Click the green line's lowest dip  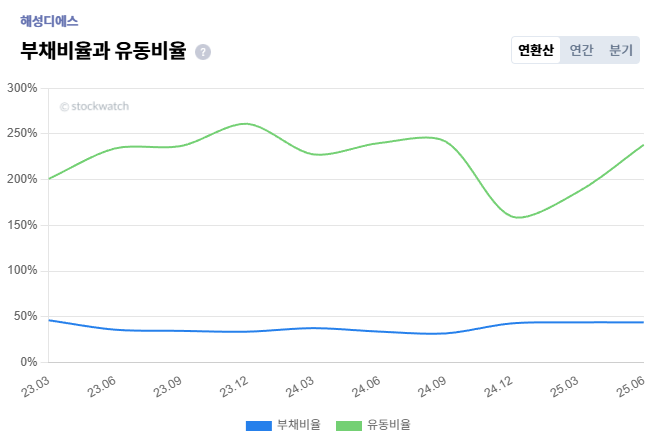(x=519, y=217)
